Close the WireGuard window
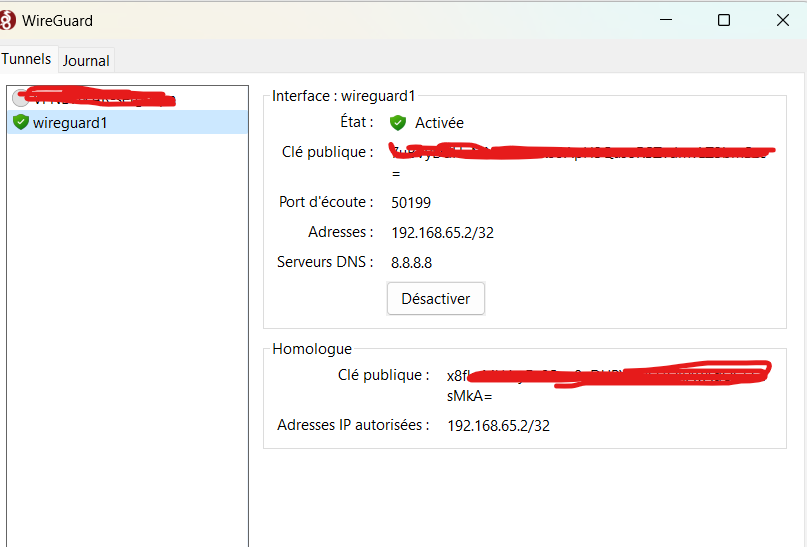This screenshot has height=547, width=807. pos(782,20)
